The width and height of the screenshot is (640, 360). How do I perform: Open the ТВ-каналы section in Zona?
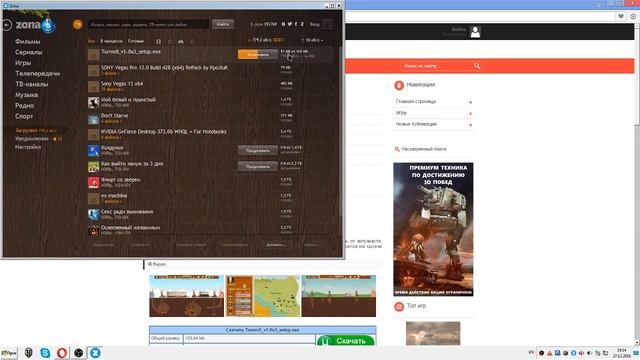[31, 84]
